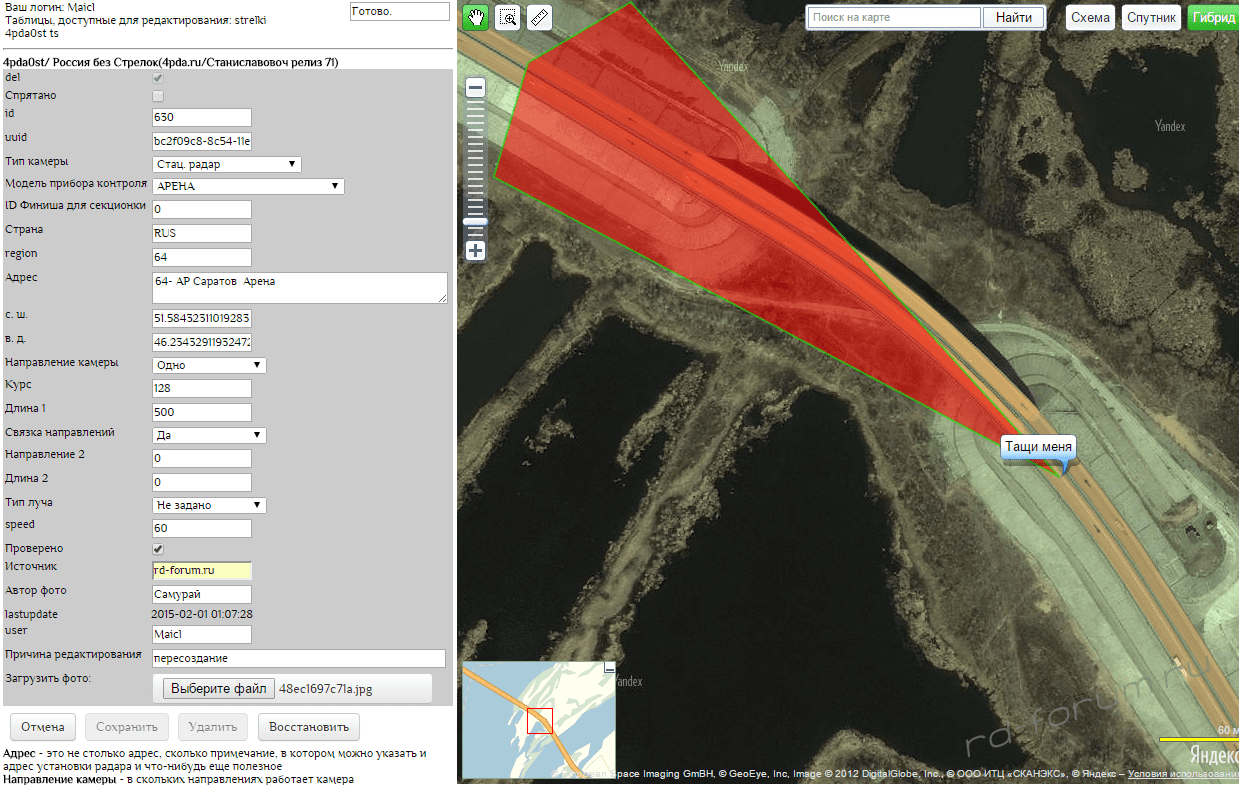Viewport: 1239px width, 785px height.
Task: Switch map to 'Спутник' view
Action: pos(1151,17)
